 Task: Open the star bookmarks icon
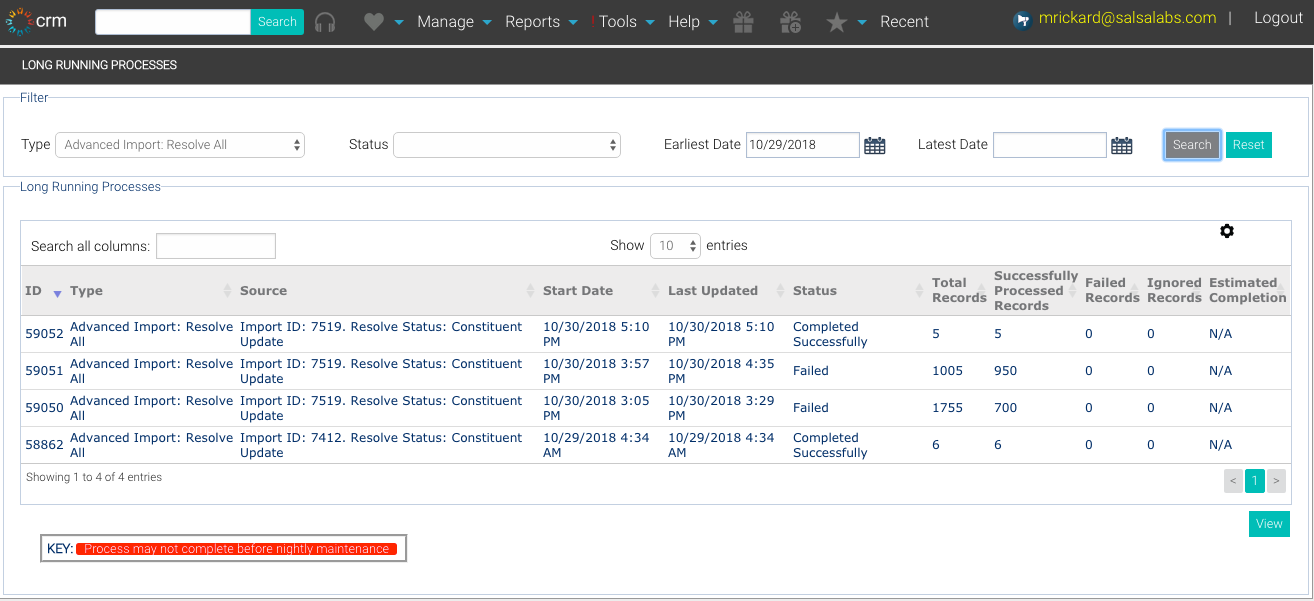[837, 22]
